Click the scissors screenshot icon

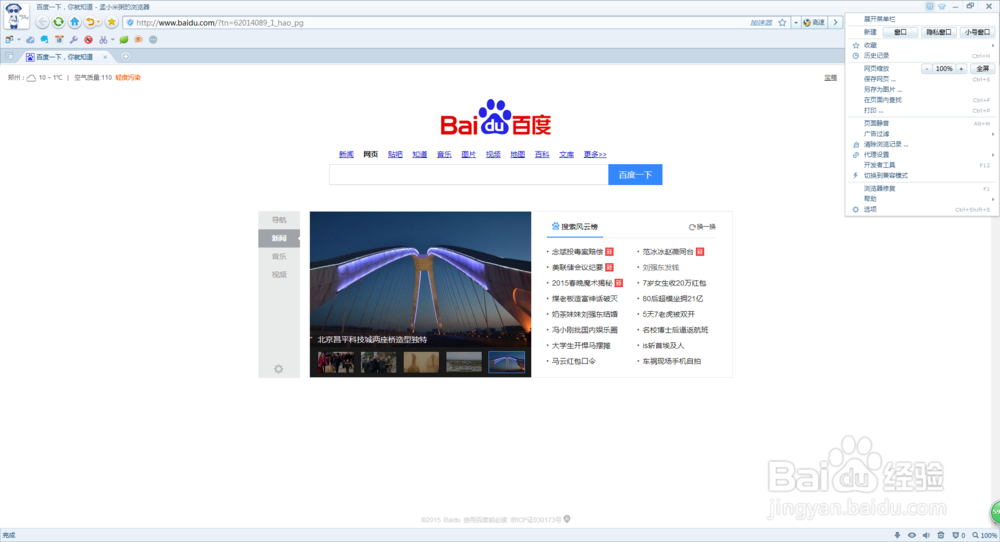[x=103, y=40]
